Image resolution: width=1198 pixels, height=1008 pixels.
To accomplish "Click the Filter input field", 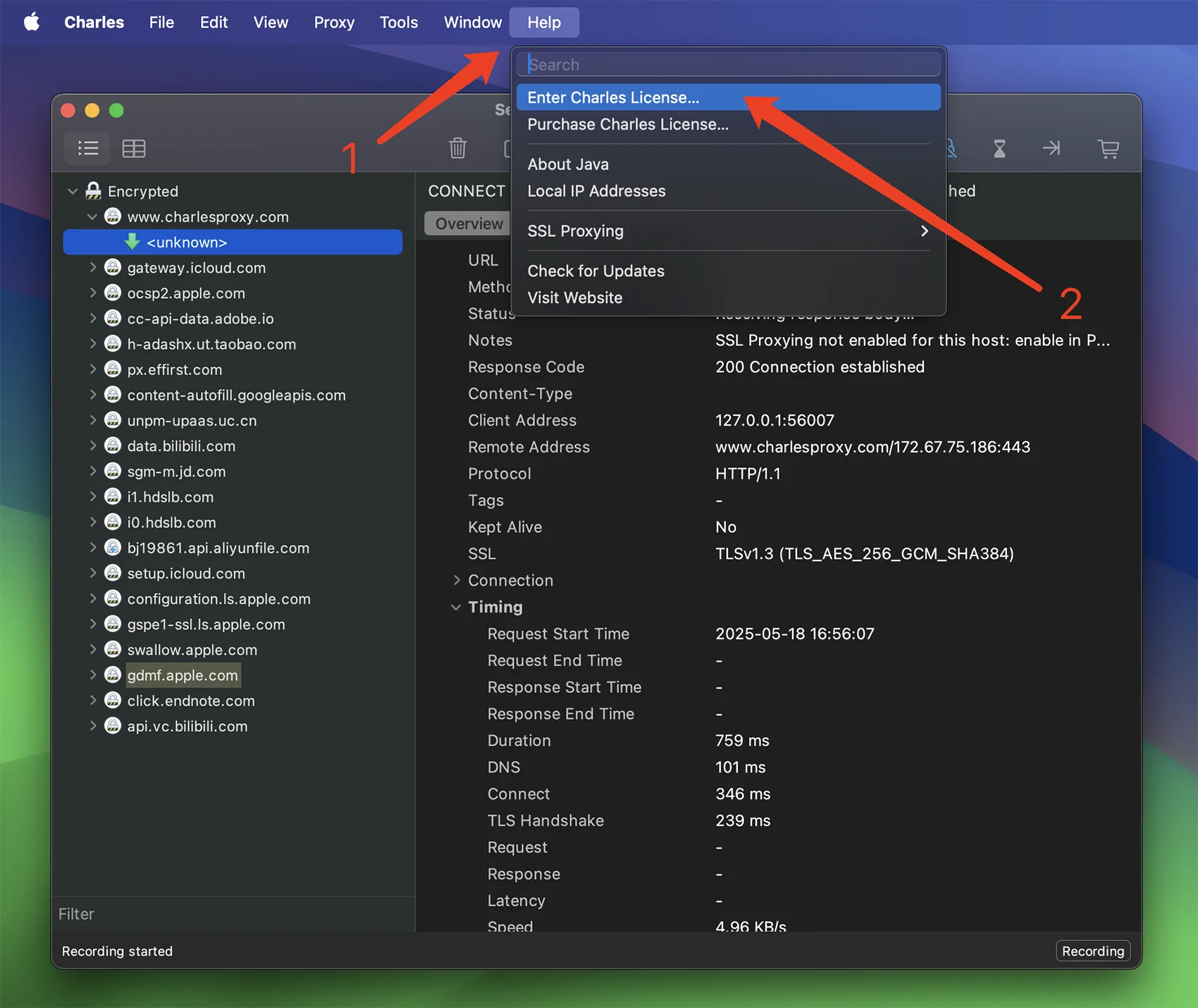I will [233, 914].
